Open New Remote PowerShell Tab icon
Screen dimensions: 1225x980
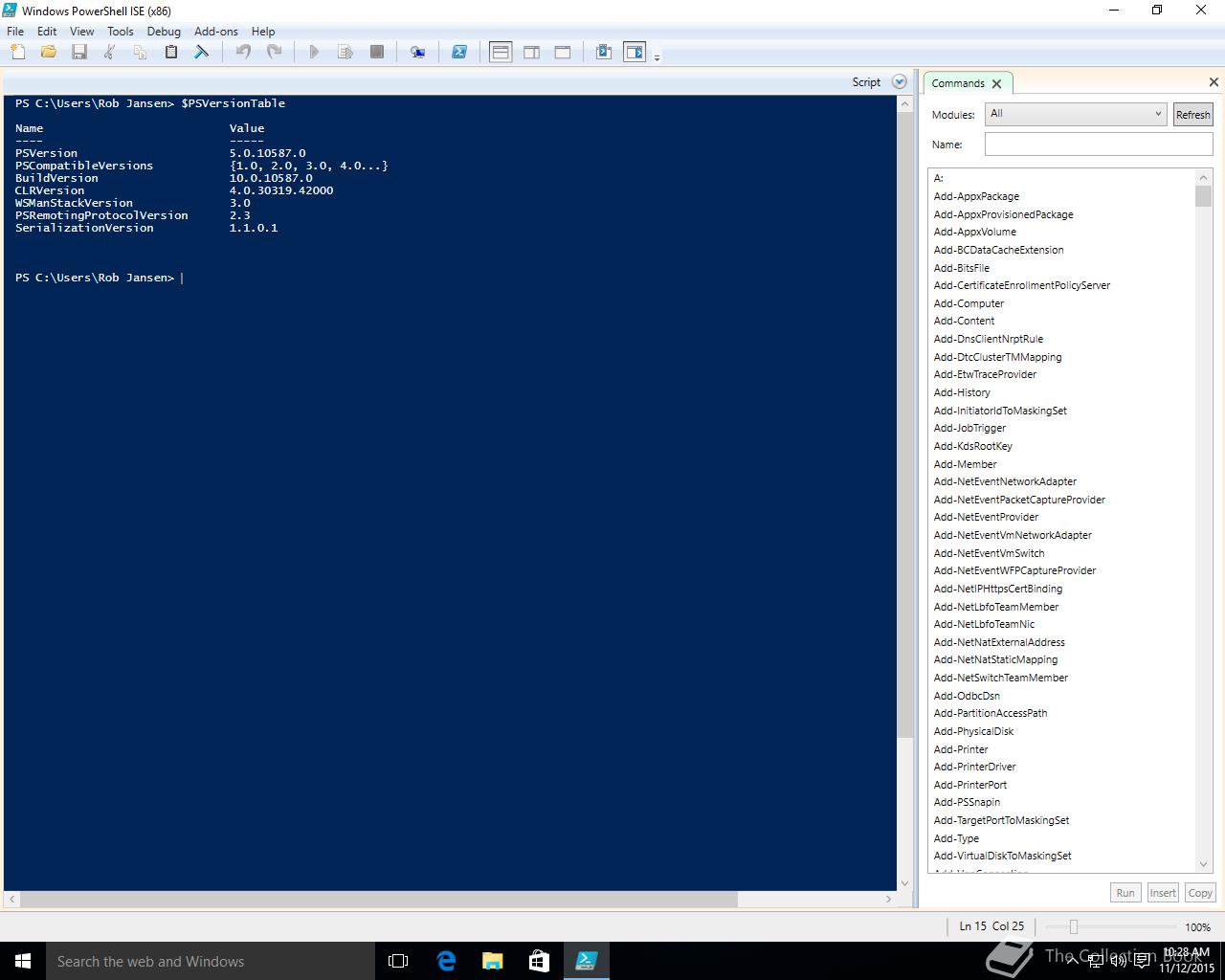click(417, 53)
